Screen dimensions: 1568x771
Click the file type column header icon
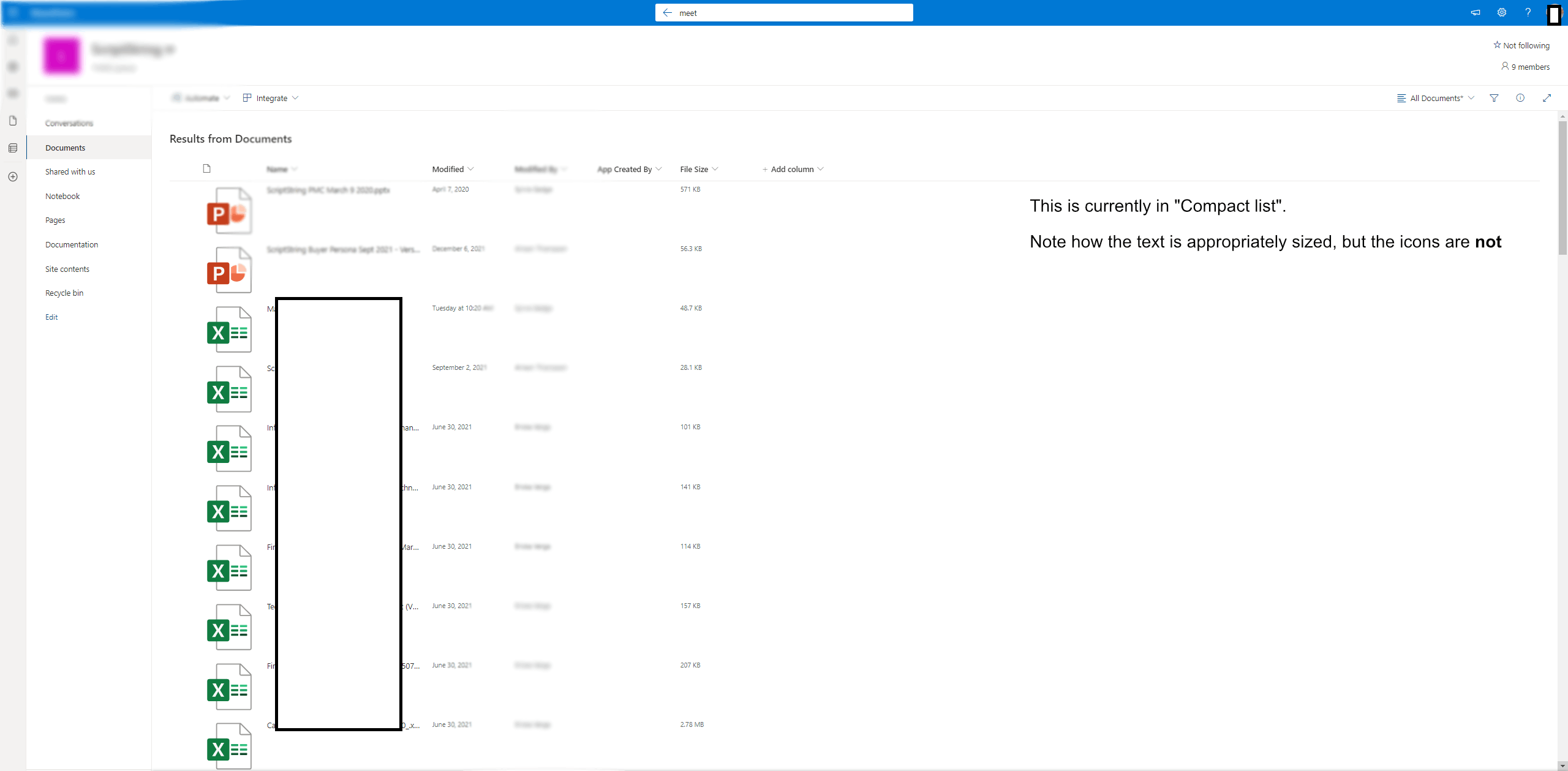click(206, 168)
